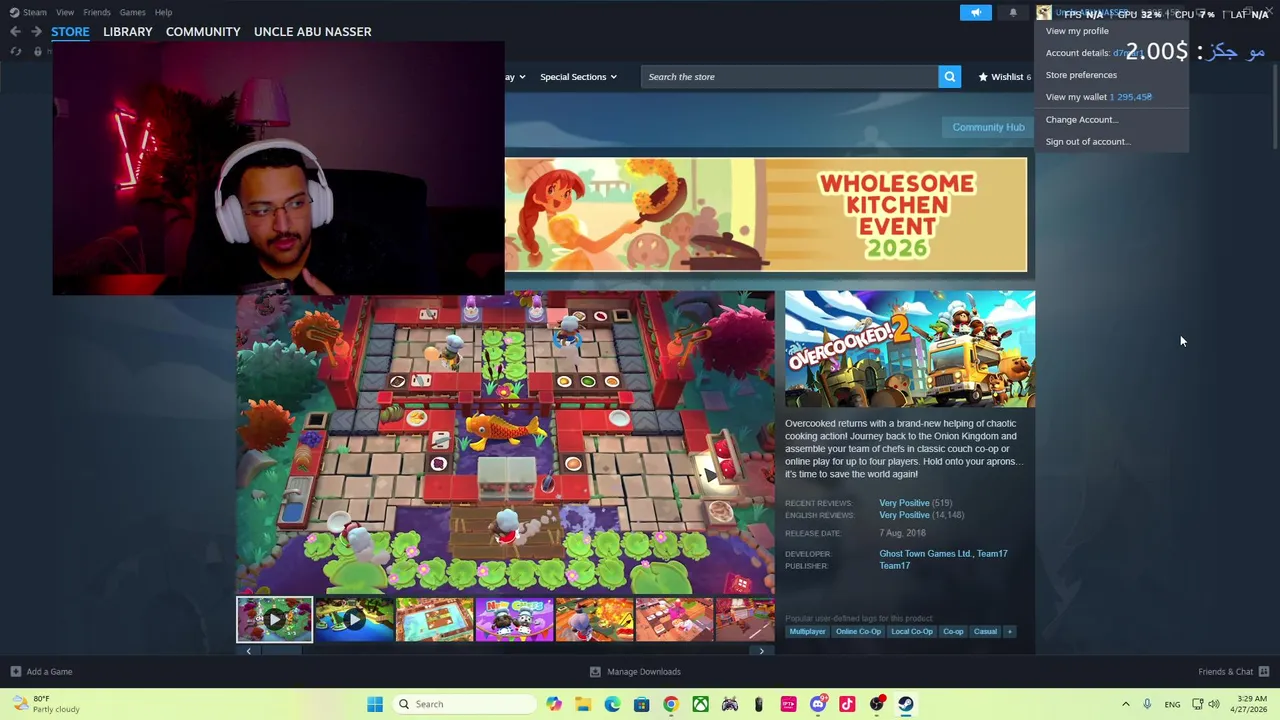Open the Friends menu

[97, 12]
